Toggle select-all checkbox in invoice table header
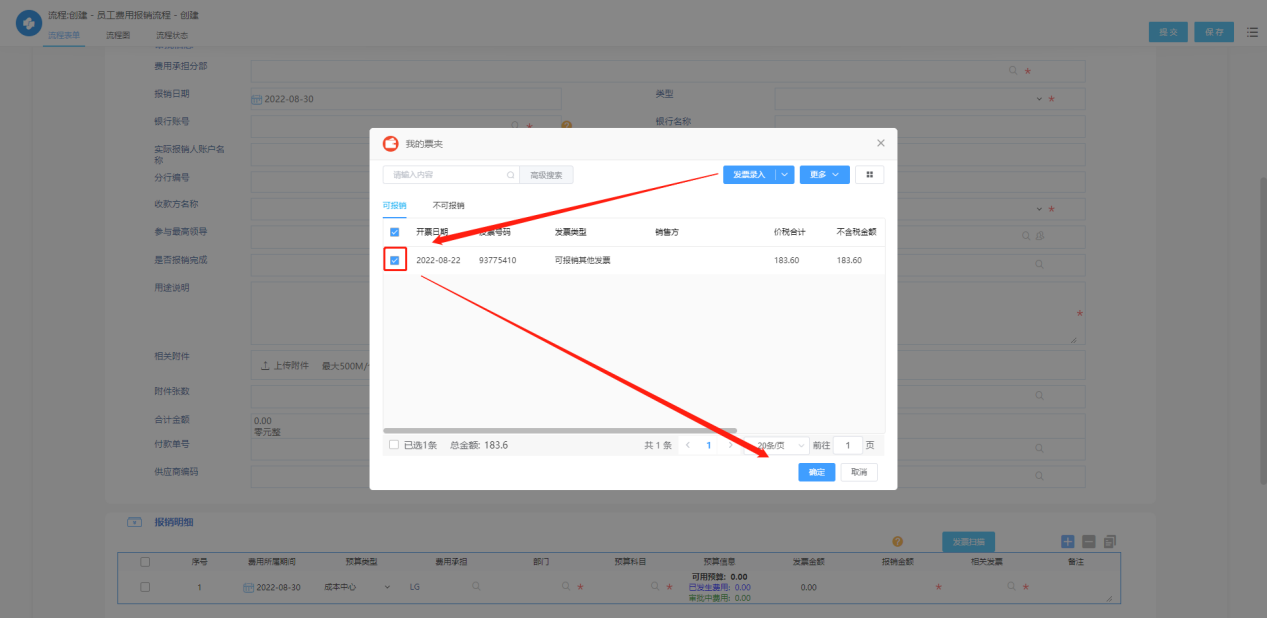The image size is (1267, 618). [x=394, y=232]
